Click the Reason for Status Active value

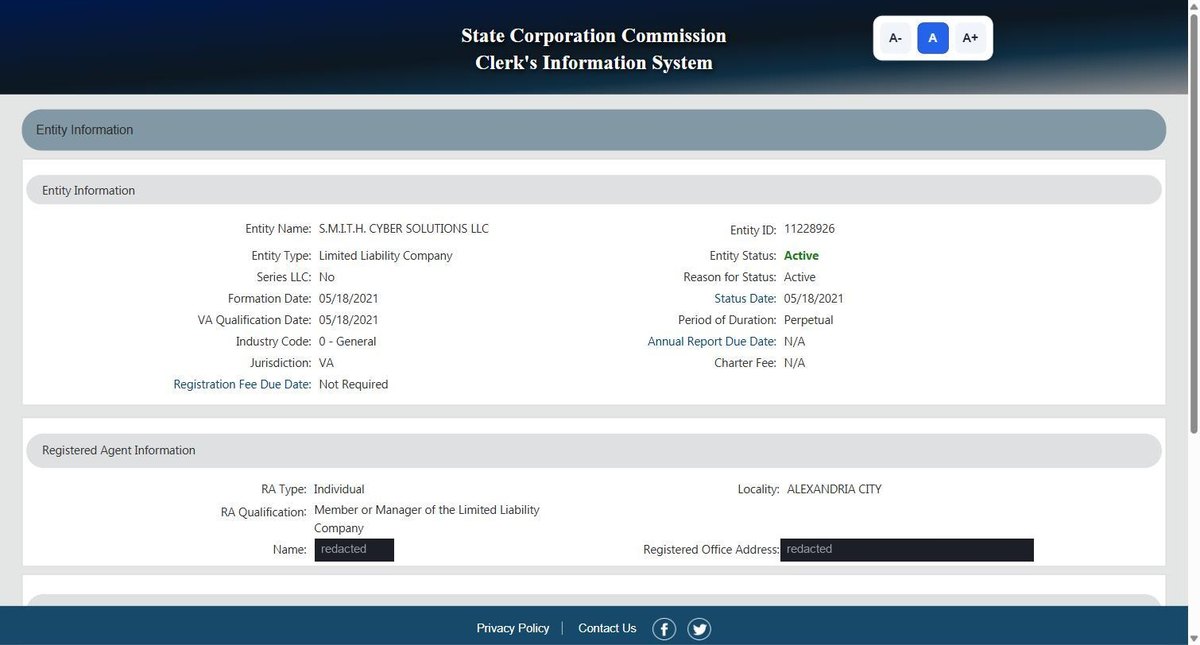(800, 277)
